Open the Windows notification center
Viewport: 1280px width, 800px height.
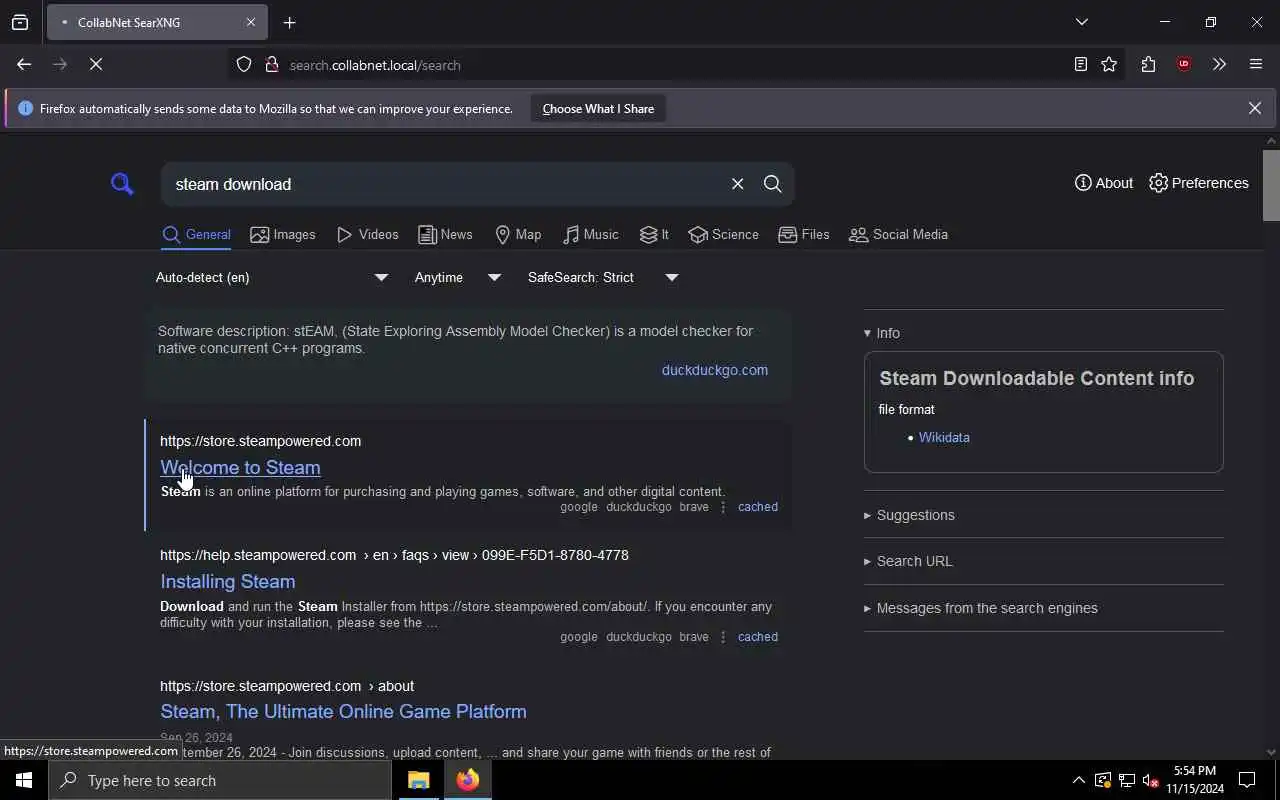click(x=1247, y=780)
